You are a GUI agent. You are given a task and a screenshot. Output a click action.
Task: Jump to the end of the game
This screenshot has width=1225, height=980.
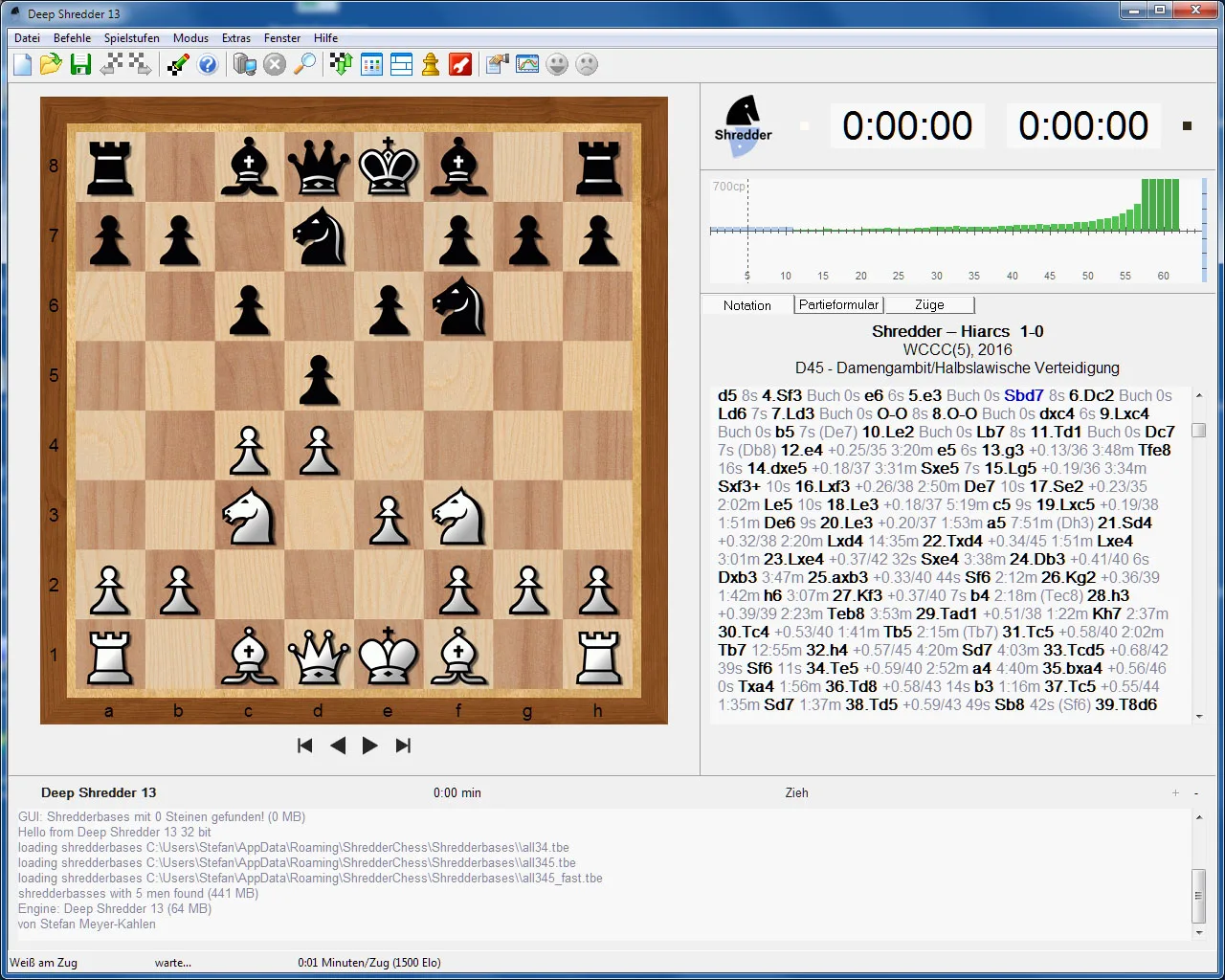[x=403, y=746]
